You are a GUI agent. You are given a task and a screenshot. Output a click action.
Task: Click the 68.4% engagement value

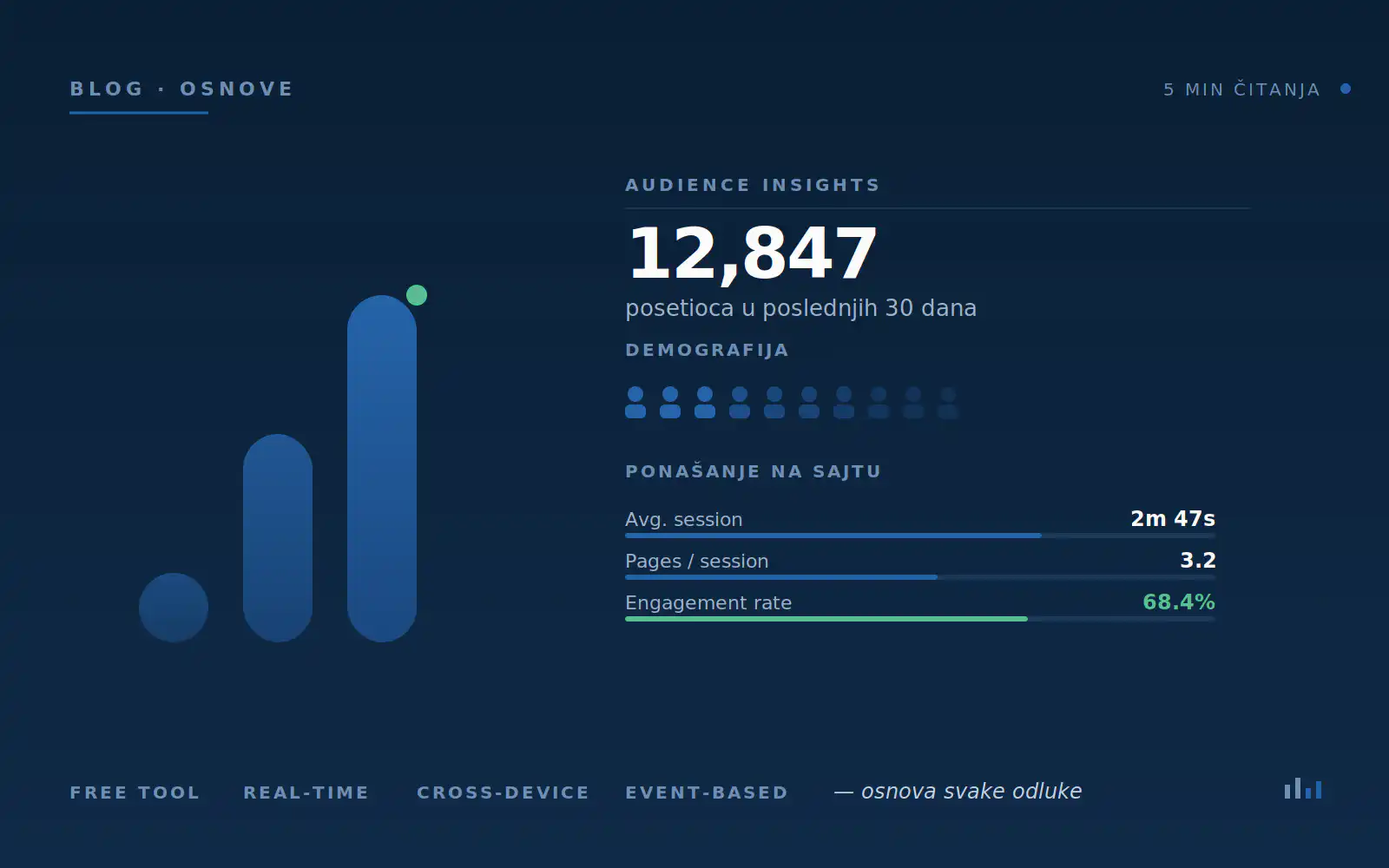1179,602
